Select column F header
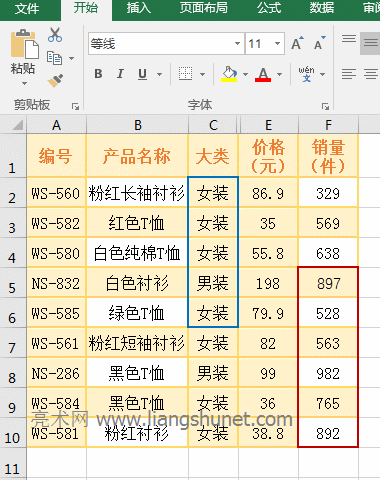Viewport: 380px width, 480px height. (328, 125)
